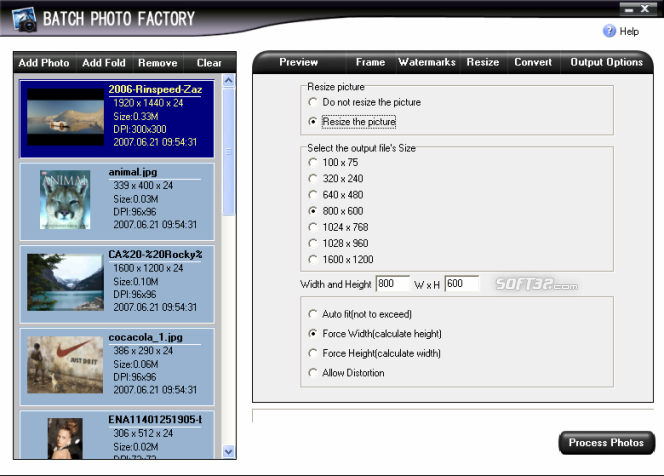
Task: Click the Process Photos button
Action: 606,443
